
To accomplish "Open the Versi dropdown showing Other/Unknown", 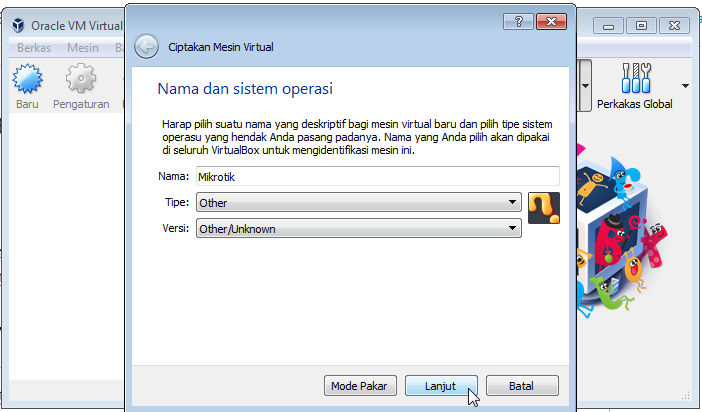I will coord(359,228).
